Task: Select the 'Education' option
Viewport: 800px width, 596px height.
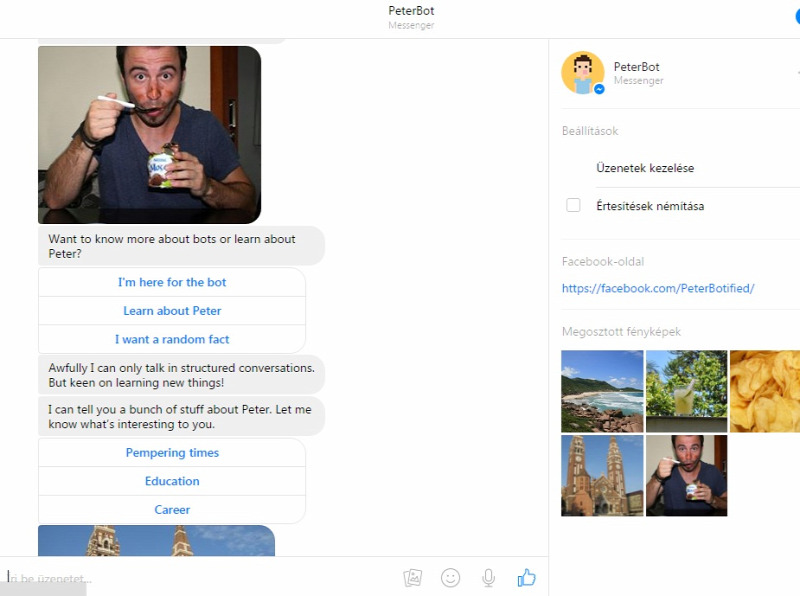Action: tap(172, 481)
